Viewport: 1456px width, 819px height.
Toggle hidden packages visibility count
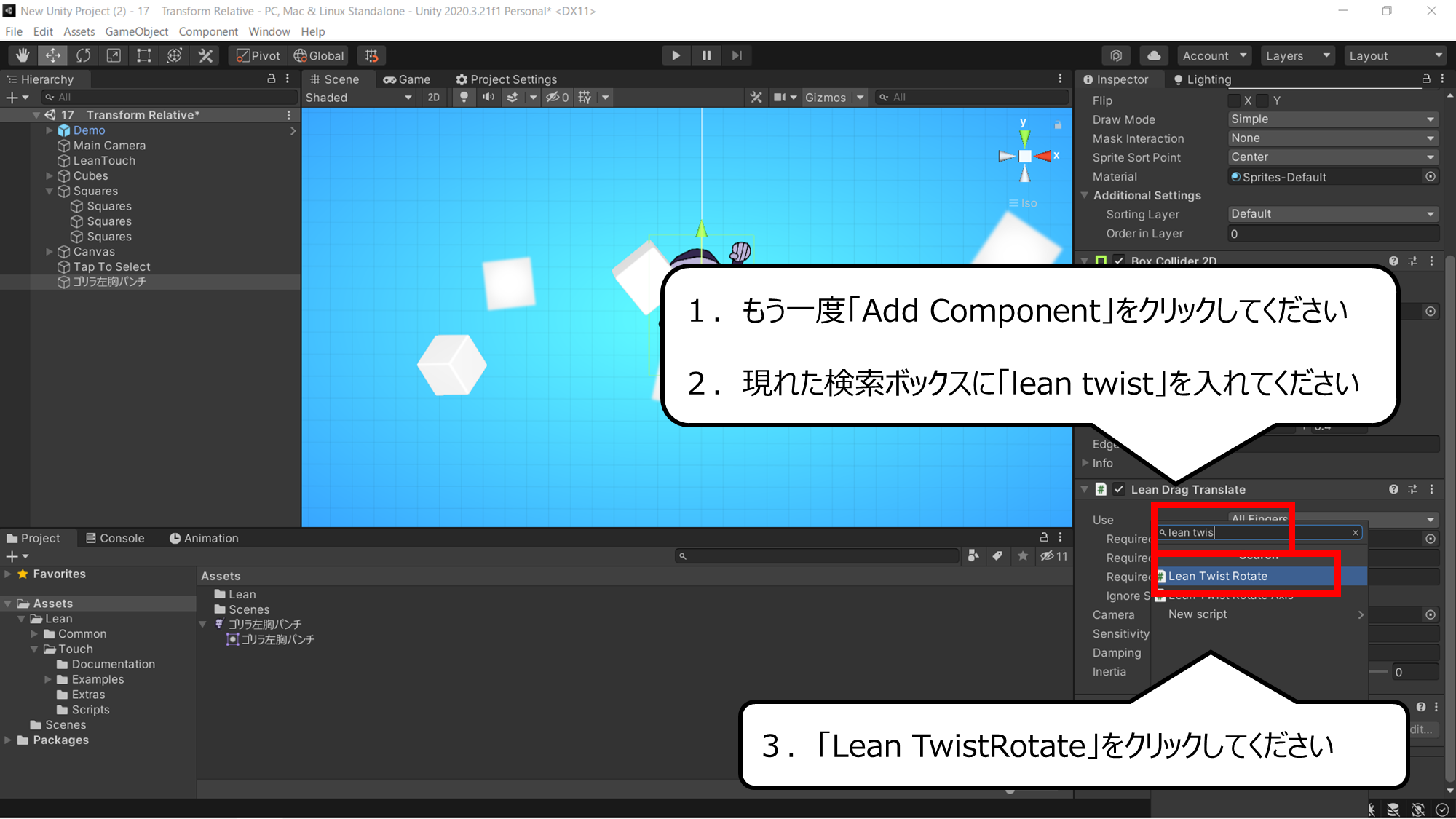(1054, 556)
